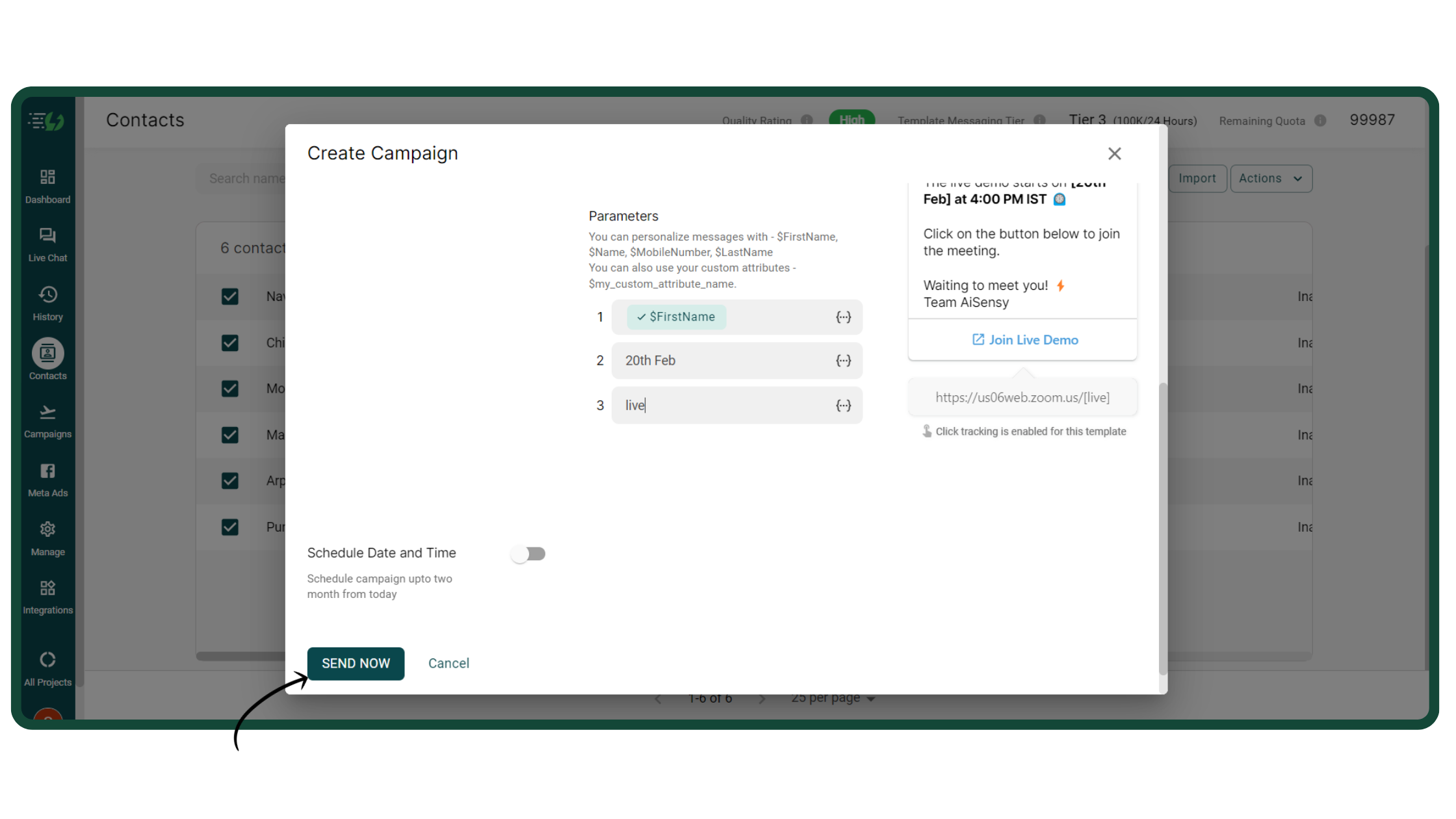This screenshot has width=1456, height=819.
Task: Open Live Chat from the sidebar
Action: pyautogui.click(x=47, y=236)
